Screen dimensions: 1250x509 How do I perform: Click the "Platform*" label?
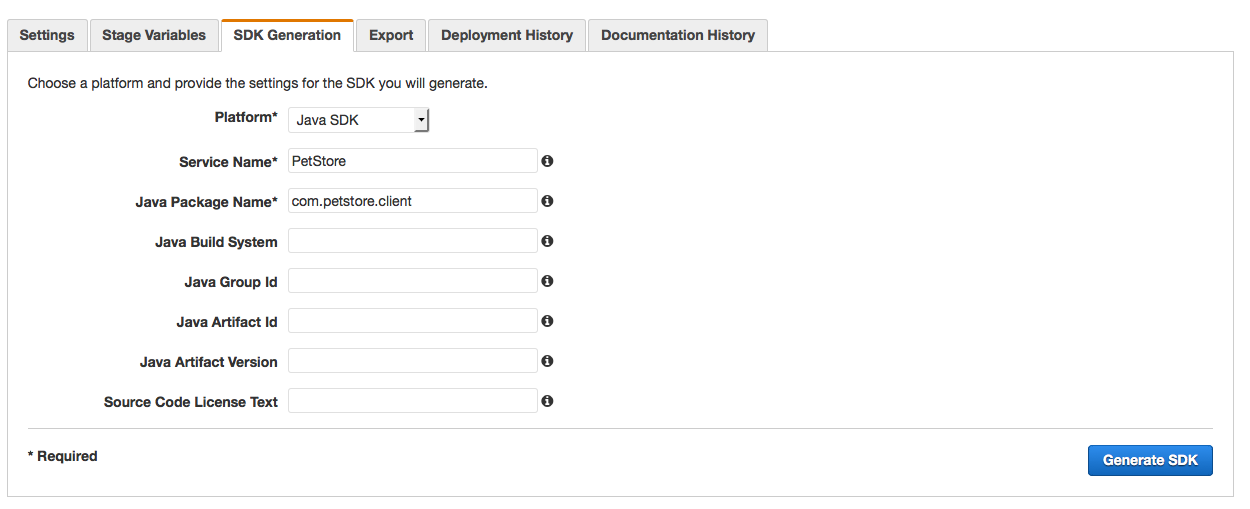pyautogui.click(x=246, y=118)
